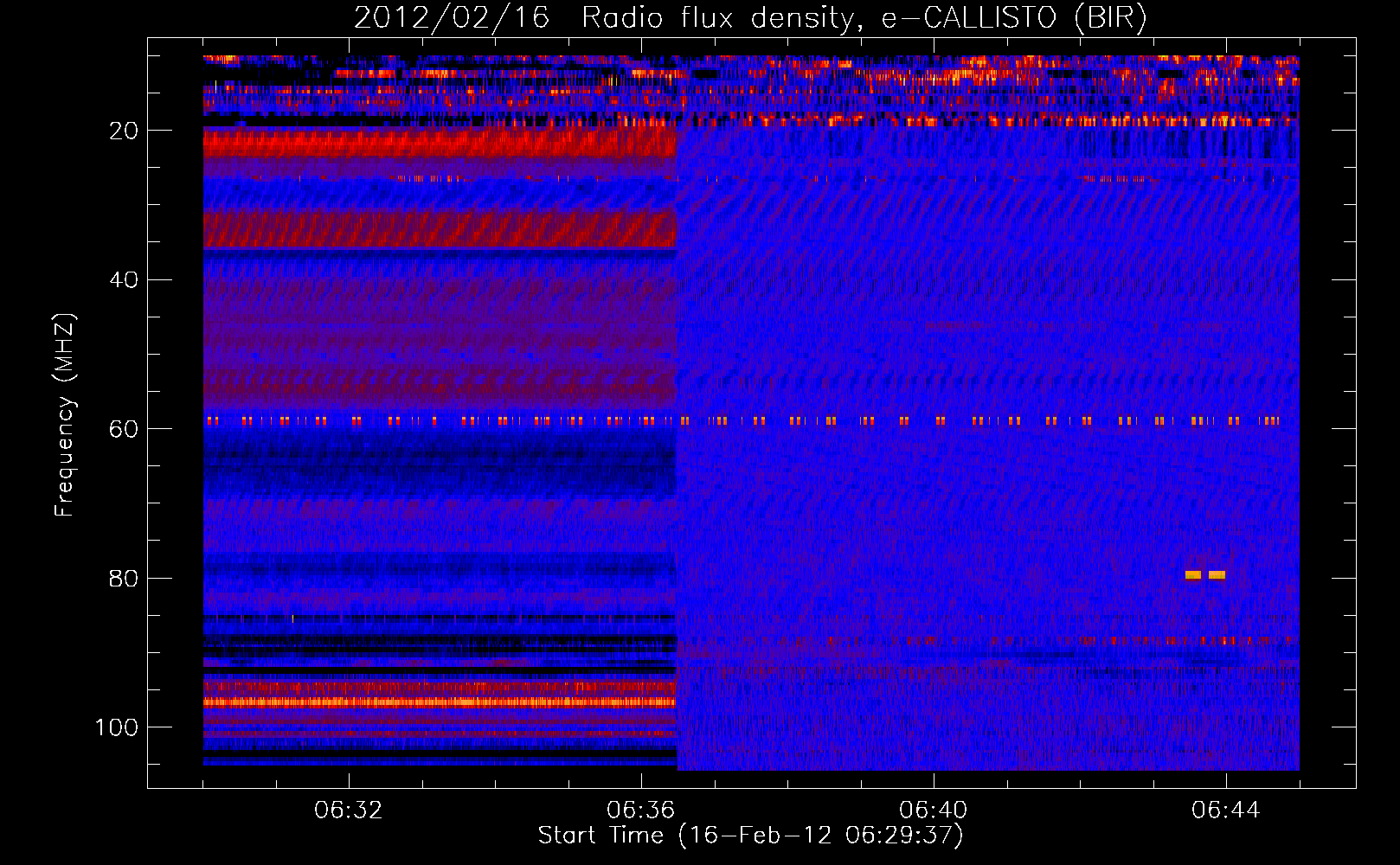Click the right orange burst marker near 80 MHz
The image size is (1400, 865).
pyautogui.click(x=1217, y=574)
